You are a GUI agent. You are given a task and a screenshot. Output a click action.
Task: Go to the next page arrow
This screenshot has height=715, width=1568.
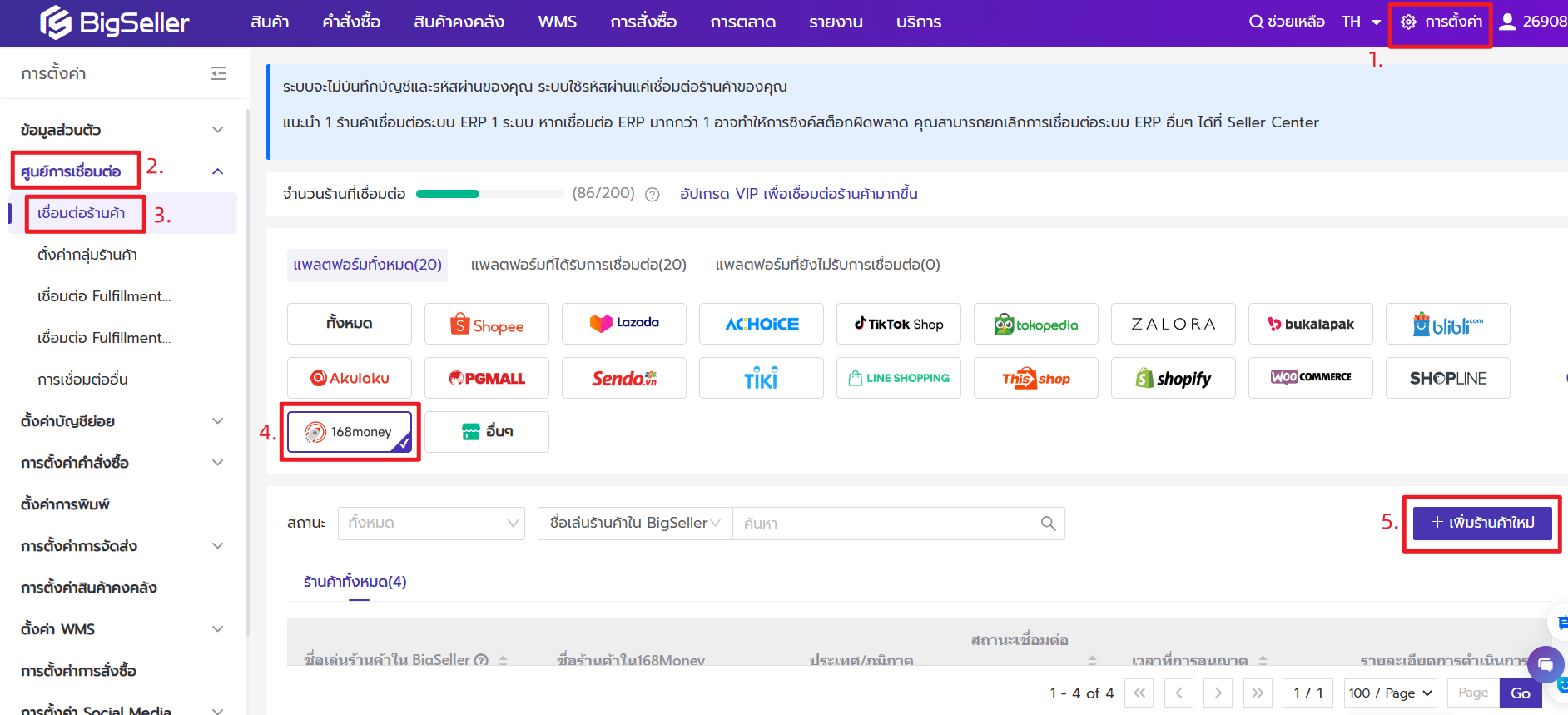(1218, 693)
